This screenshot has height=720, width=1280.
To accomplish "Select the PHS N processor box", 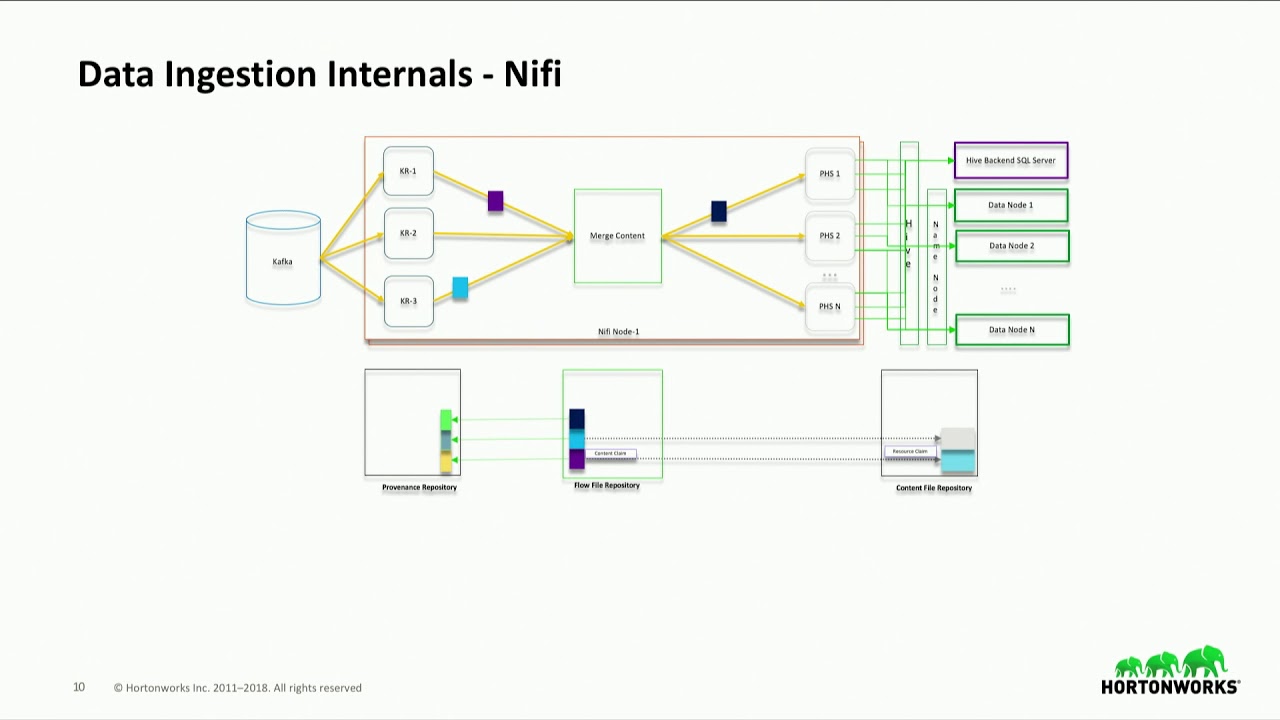I will click(x=830, y=307).
